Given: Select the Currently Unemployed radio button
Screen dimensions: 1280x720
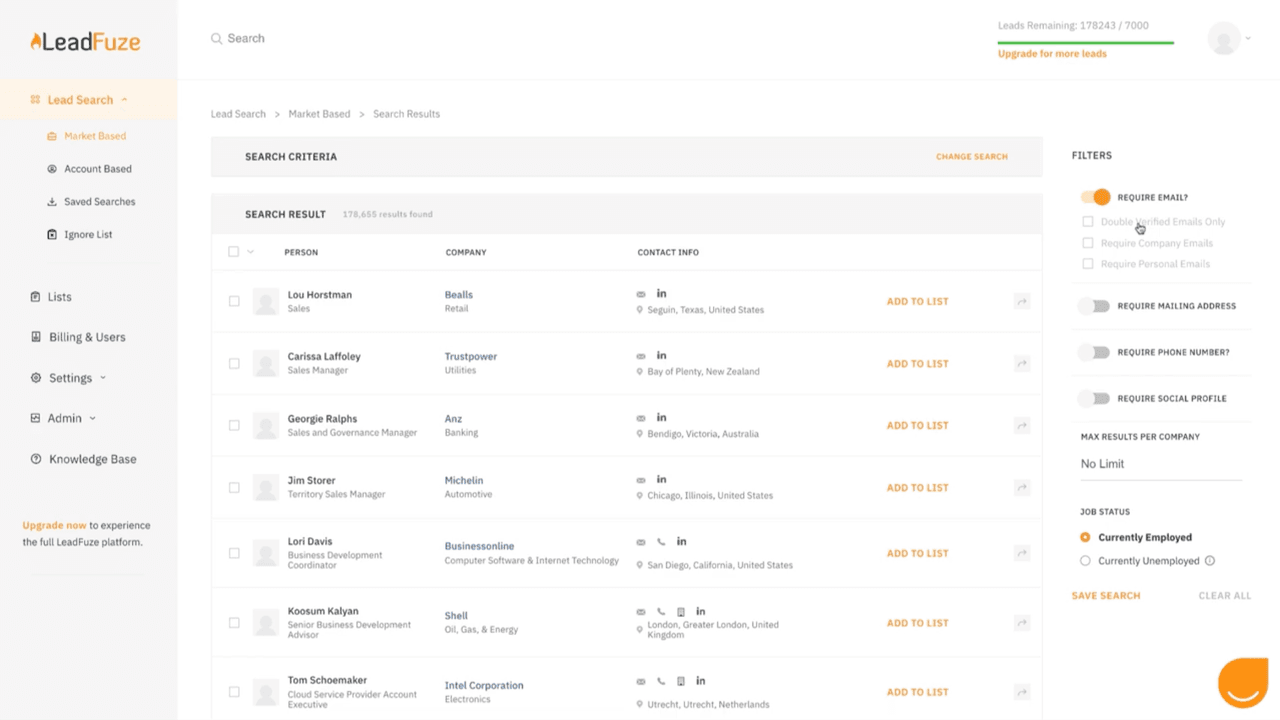Looking at the screenshot, I should point(1085,561).
